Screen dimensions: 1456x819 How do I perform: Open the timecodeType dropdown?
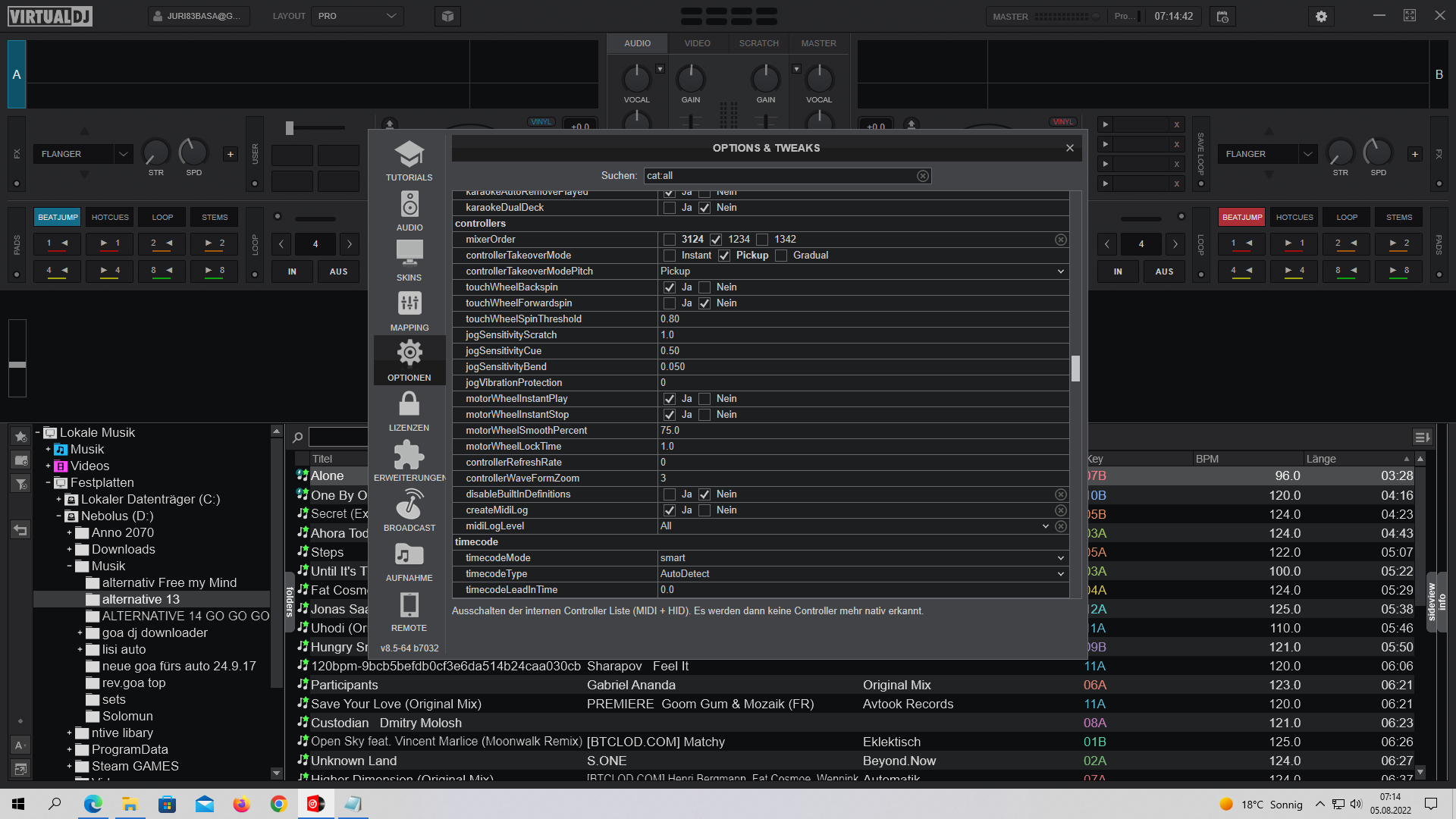click(863, 574)
